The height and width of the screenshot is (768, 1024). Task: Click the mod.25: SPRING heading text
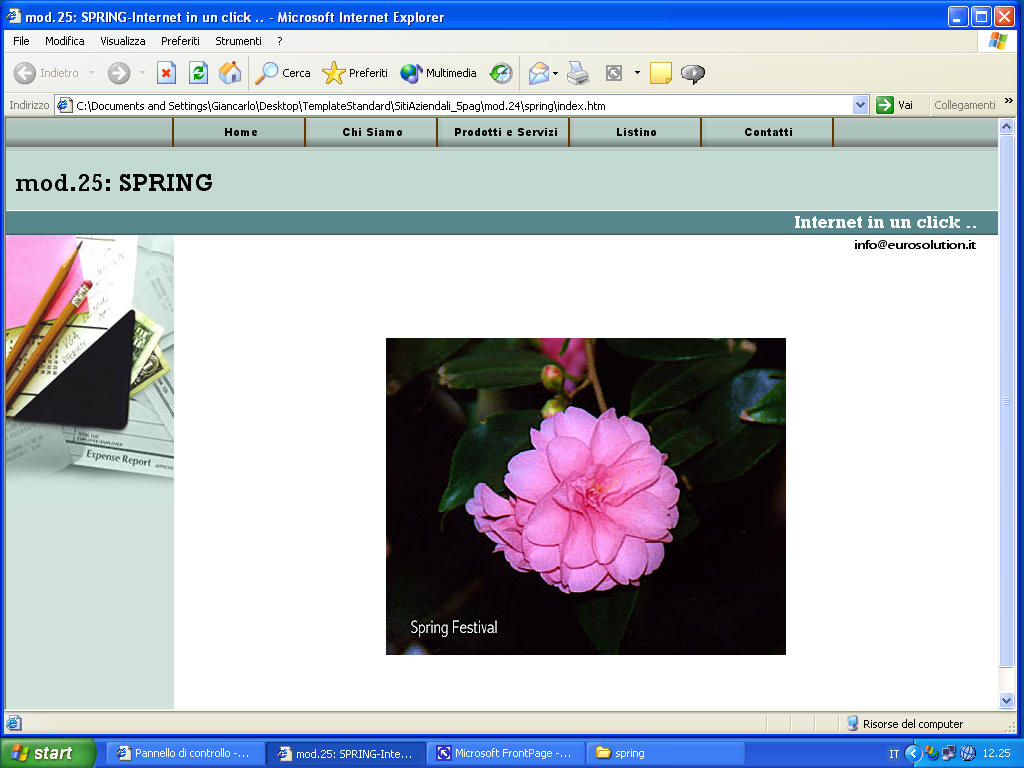point(114,183)
